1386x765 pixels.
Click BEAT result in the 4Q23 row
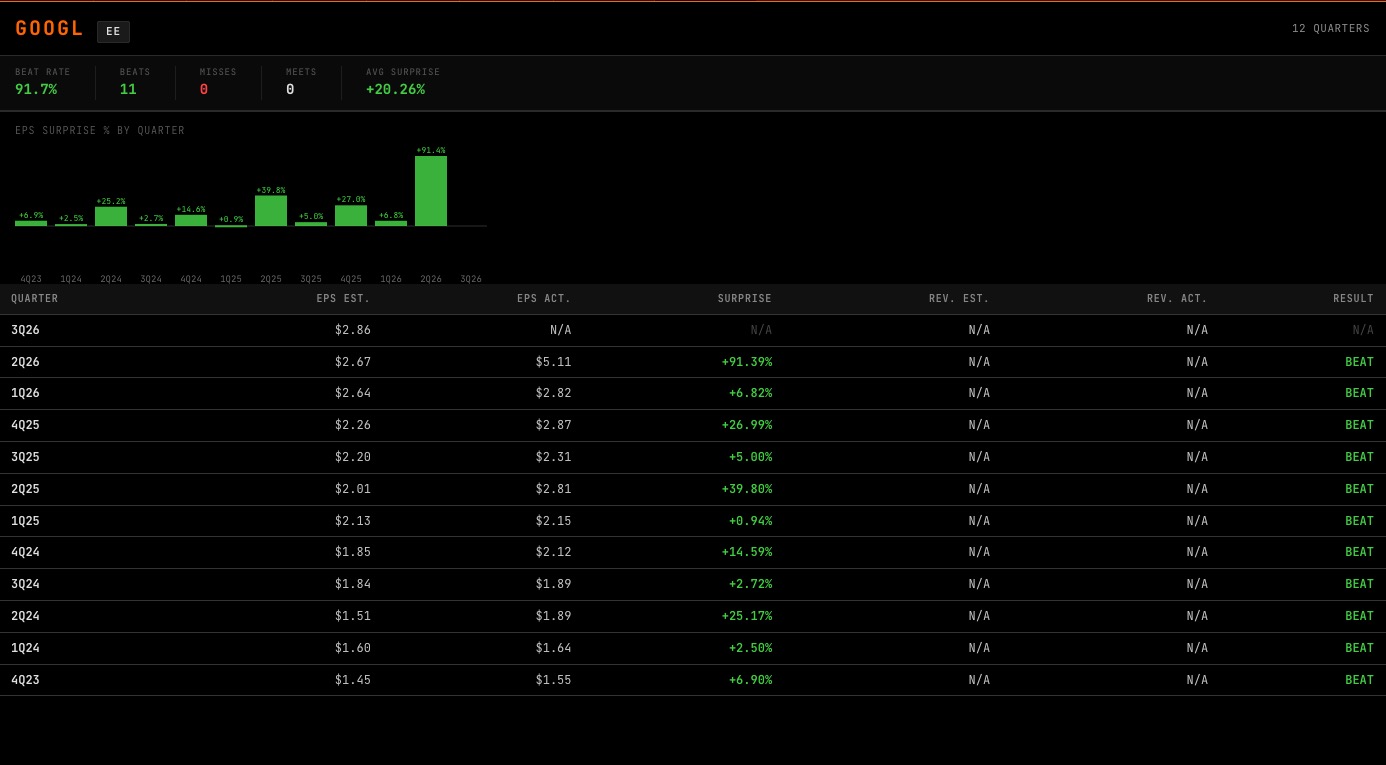pyautogui.click(x=1359, y=680)
